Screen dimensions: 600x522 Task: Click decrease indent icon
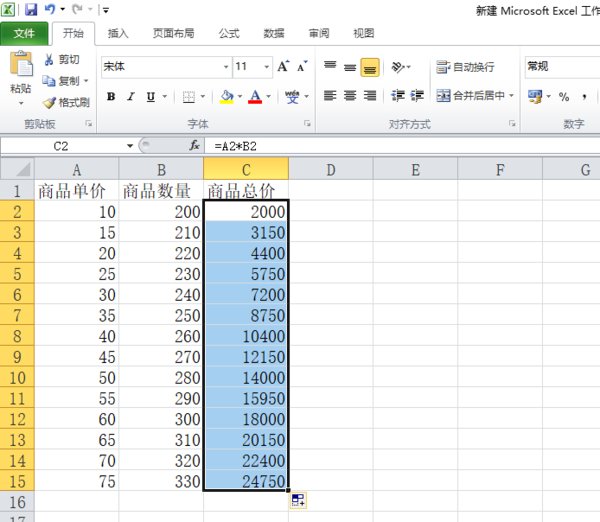pos(398,95)
